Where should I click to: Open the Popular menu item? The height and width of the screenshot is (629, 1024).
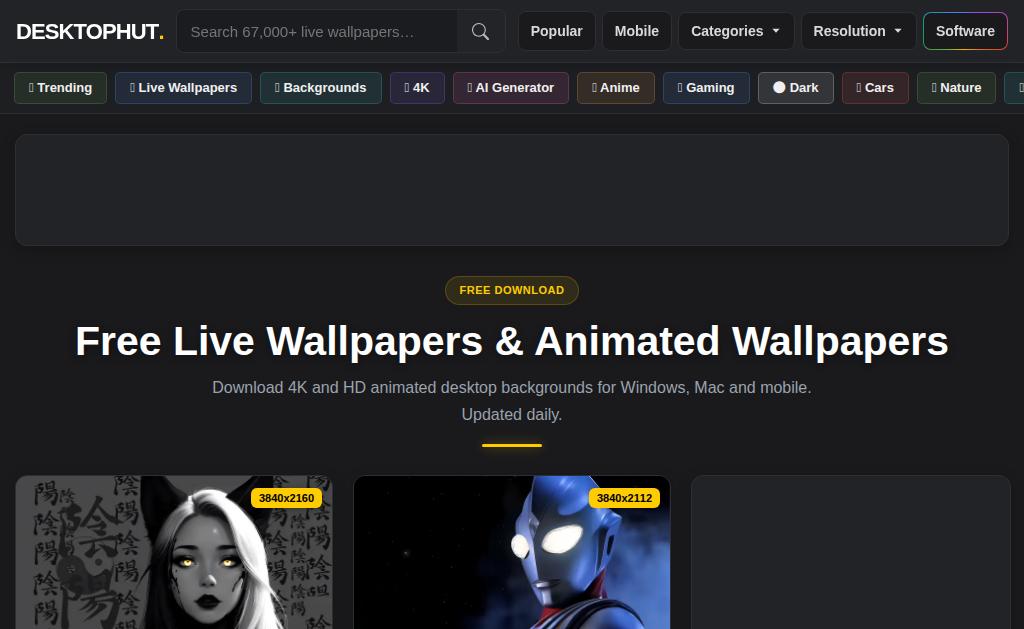(556, 31)
